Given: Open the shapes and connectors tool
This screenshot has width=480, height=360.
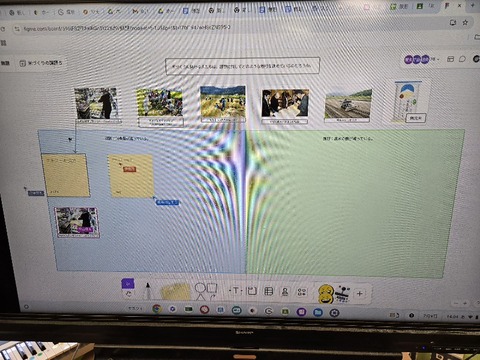Looking at the screenshot, I should coord(205,291).
